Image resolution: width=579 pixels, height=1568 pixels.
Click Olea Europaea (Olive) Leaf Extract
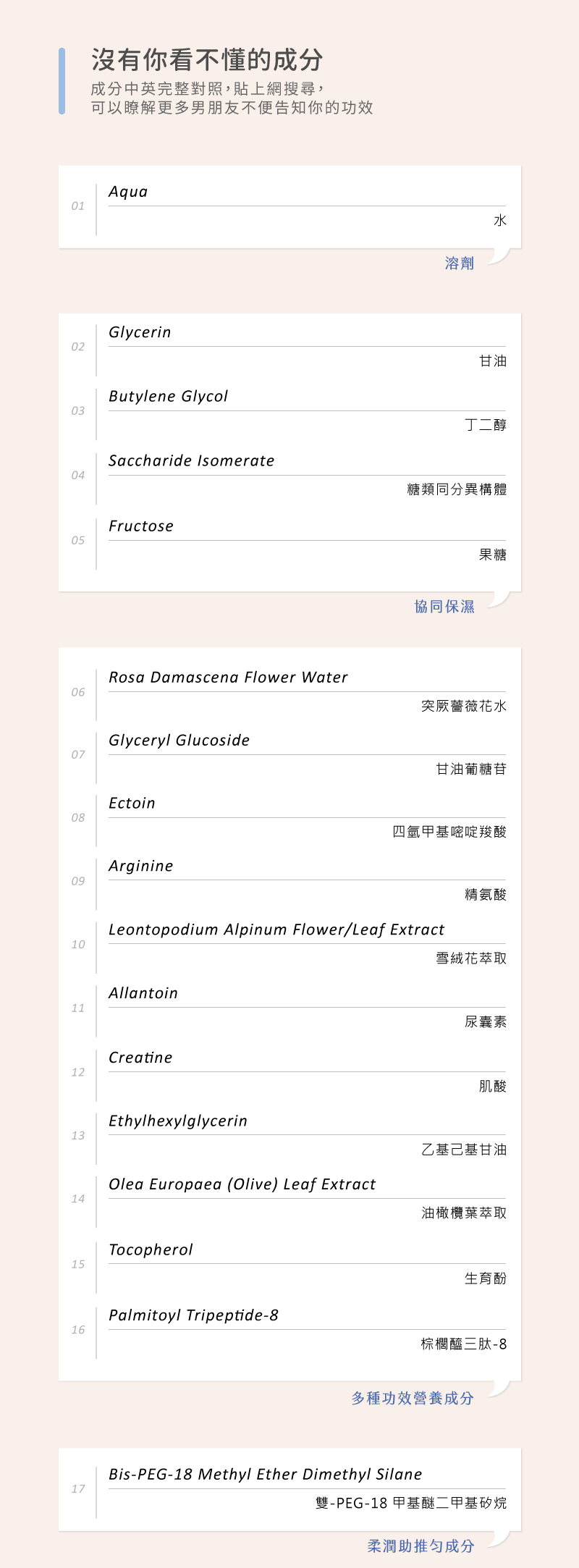click(x=242, y=1185)
